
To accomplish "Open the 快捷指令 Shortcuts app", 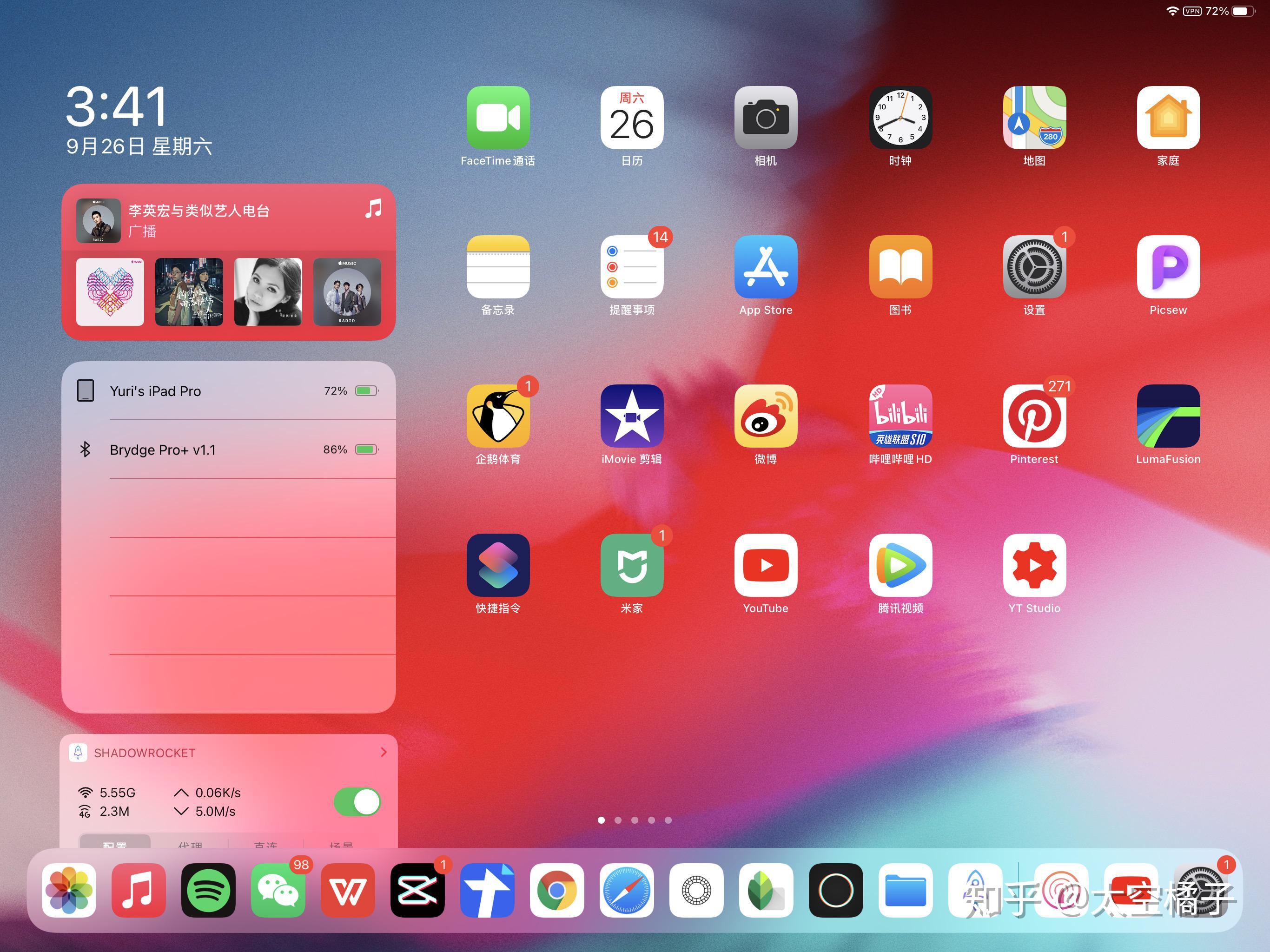I will pos(498,566).
